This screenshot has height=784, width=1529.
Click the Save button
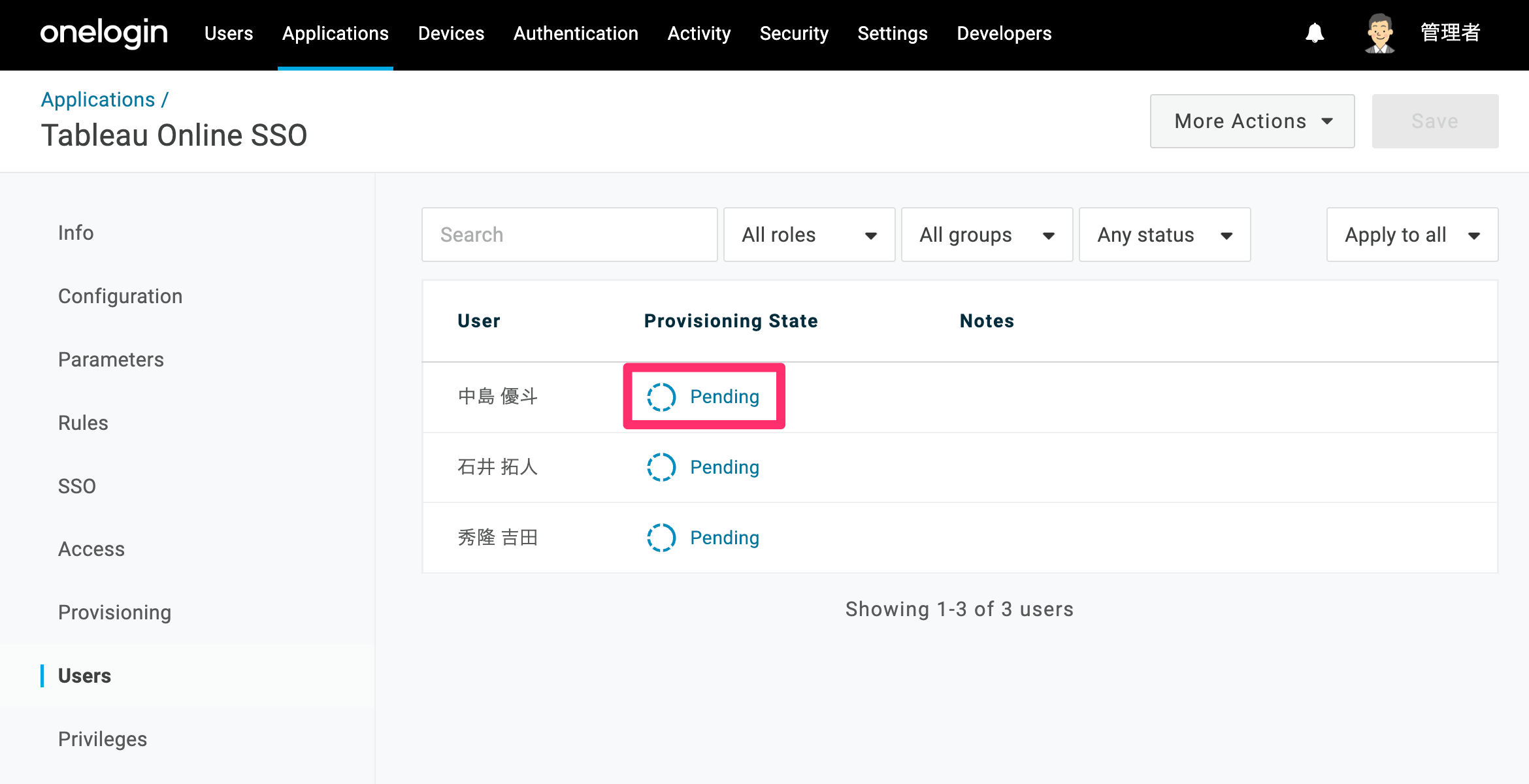(1435, 121)
